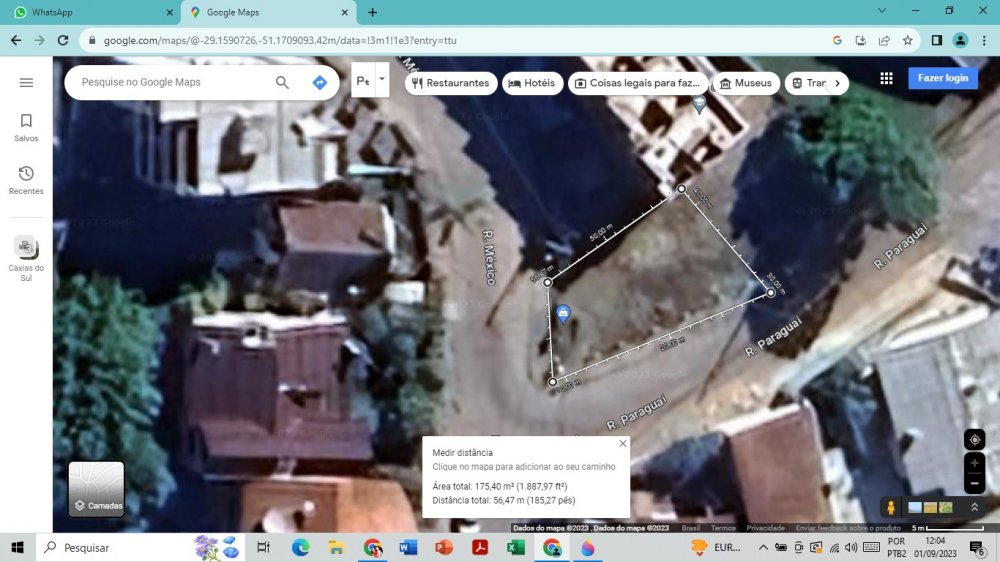
Task: Click the Pesquise no Google Maps field
Action: [x=170, y=83]
